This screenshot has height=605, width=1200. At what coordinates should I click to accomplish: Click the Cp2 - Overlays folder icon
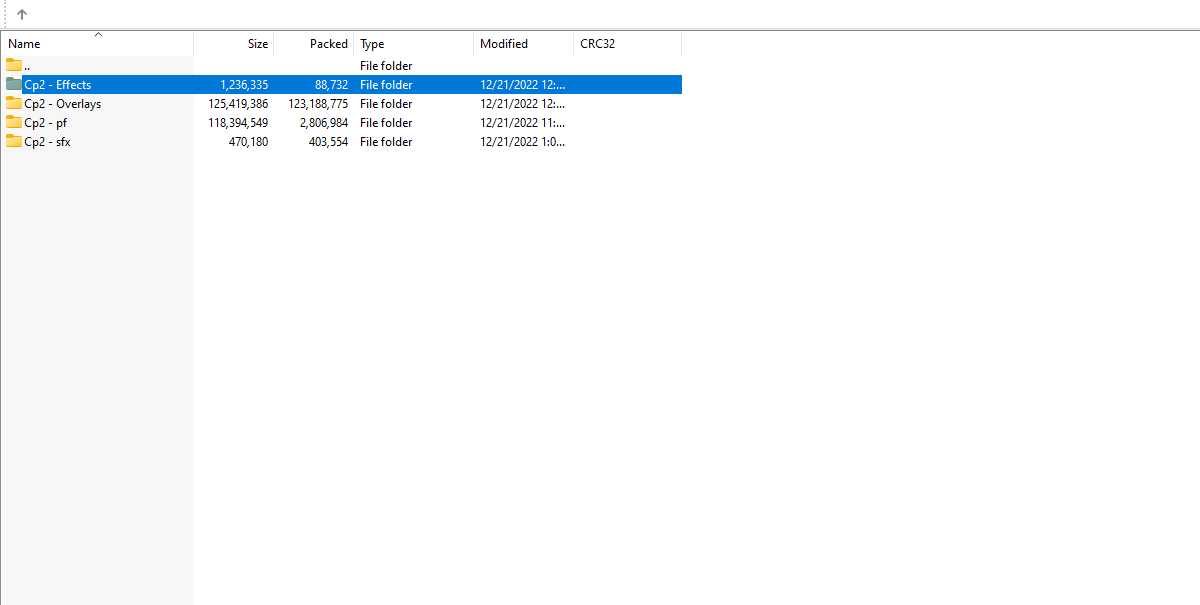tap(14, 103)
